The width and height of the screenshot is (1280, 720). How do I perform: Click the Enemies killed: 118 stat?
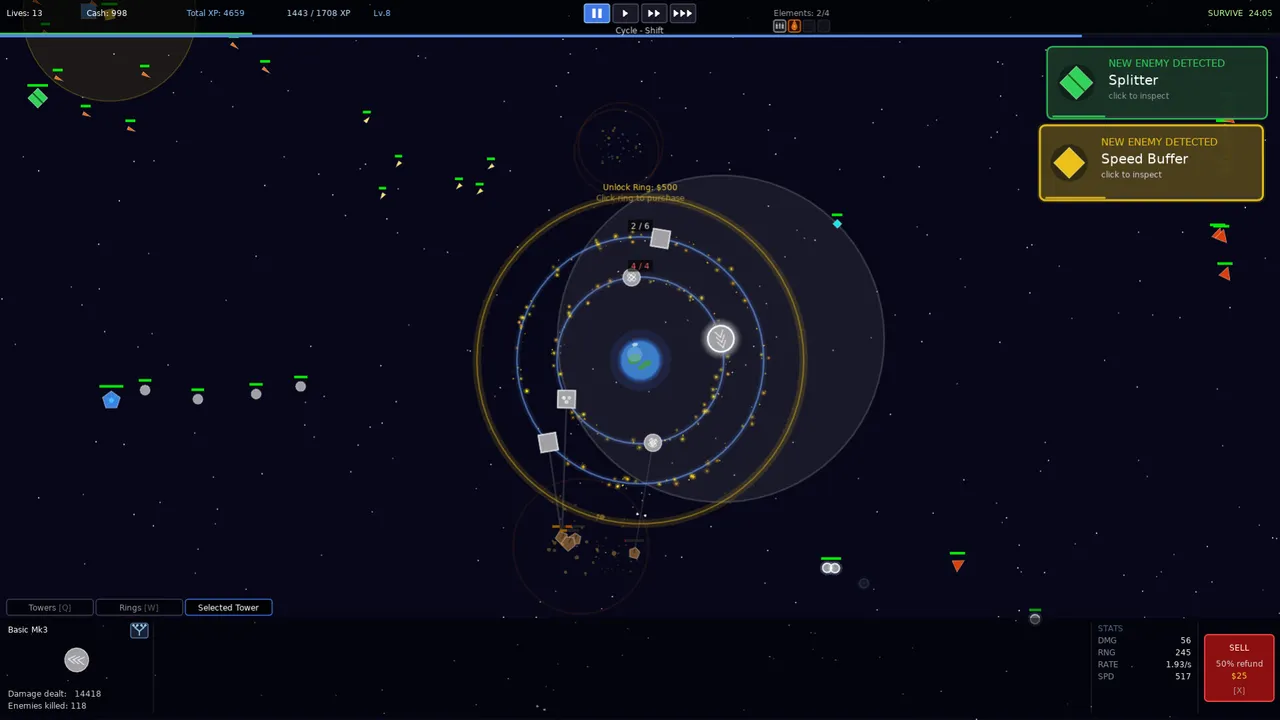(47, 706)
